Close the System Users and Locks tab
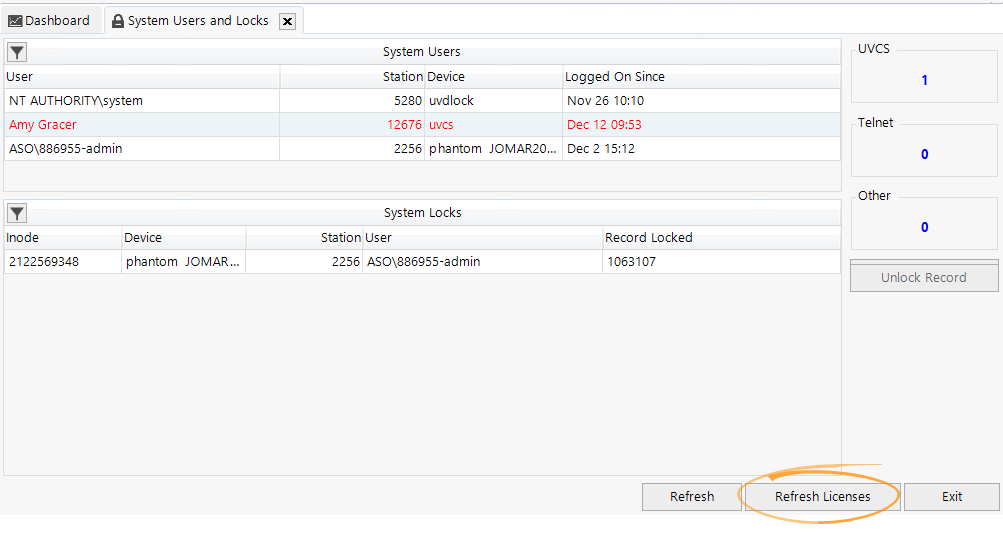The width and height of the screenshot is (1003, 534). 287,21
